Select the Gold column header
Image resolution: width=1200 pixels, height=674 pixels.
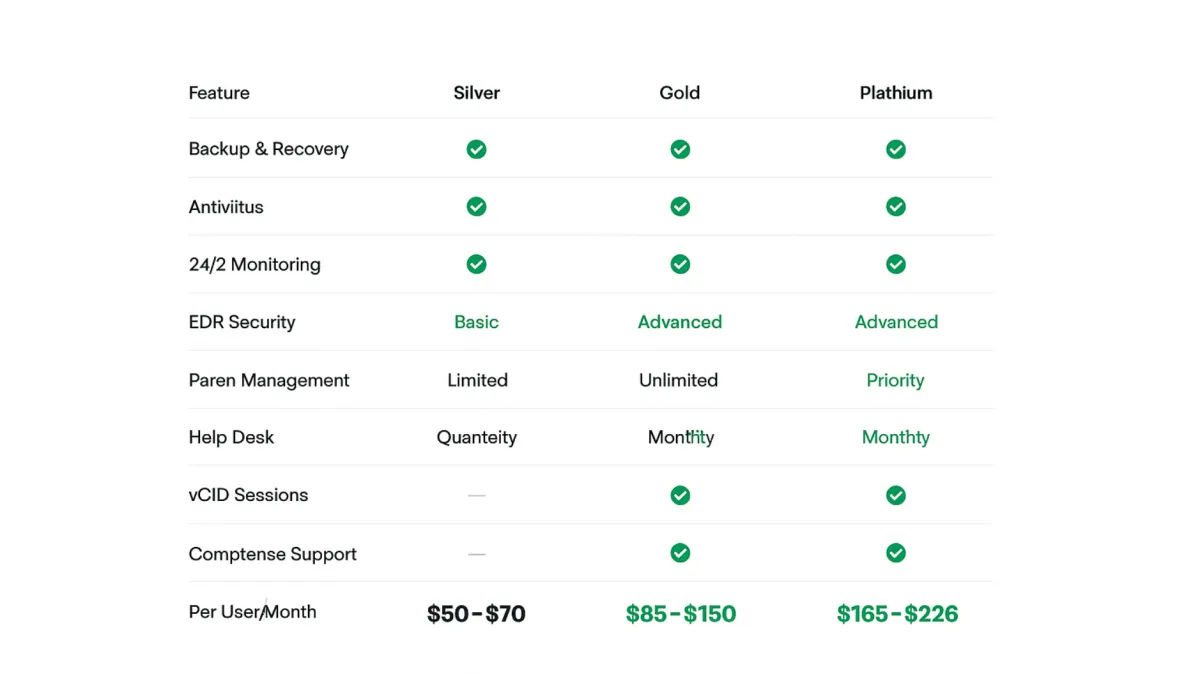click(680, 93)
